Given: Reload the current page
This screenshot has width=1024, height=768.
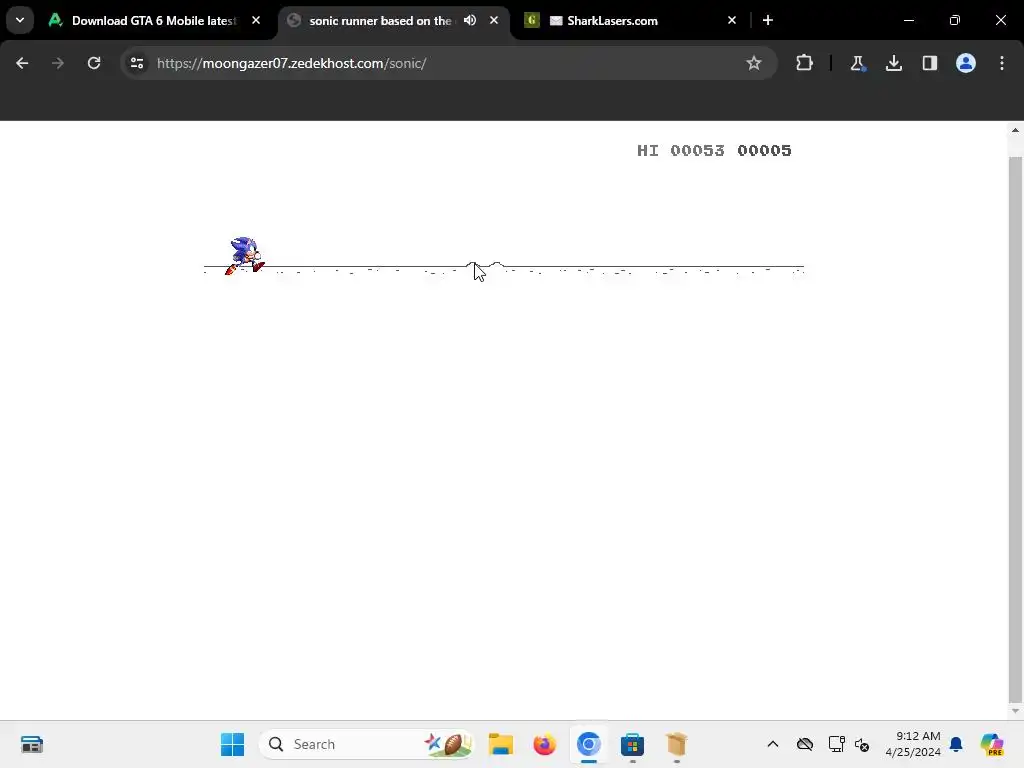Looking at the screenshot, I should click(x=94, y=63).
